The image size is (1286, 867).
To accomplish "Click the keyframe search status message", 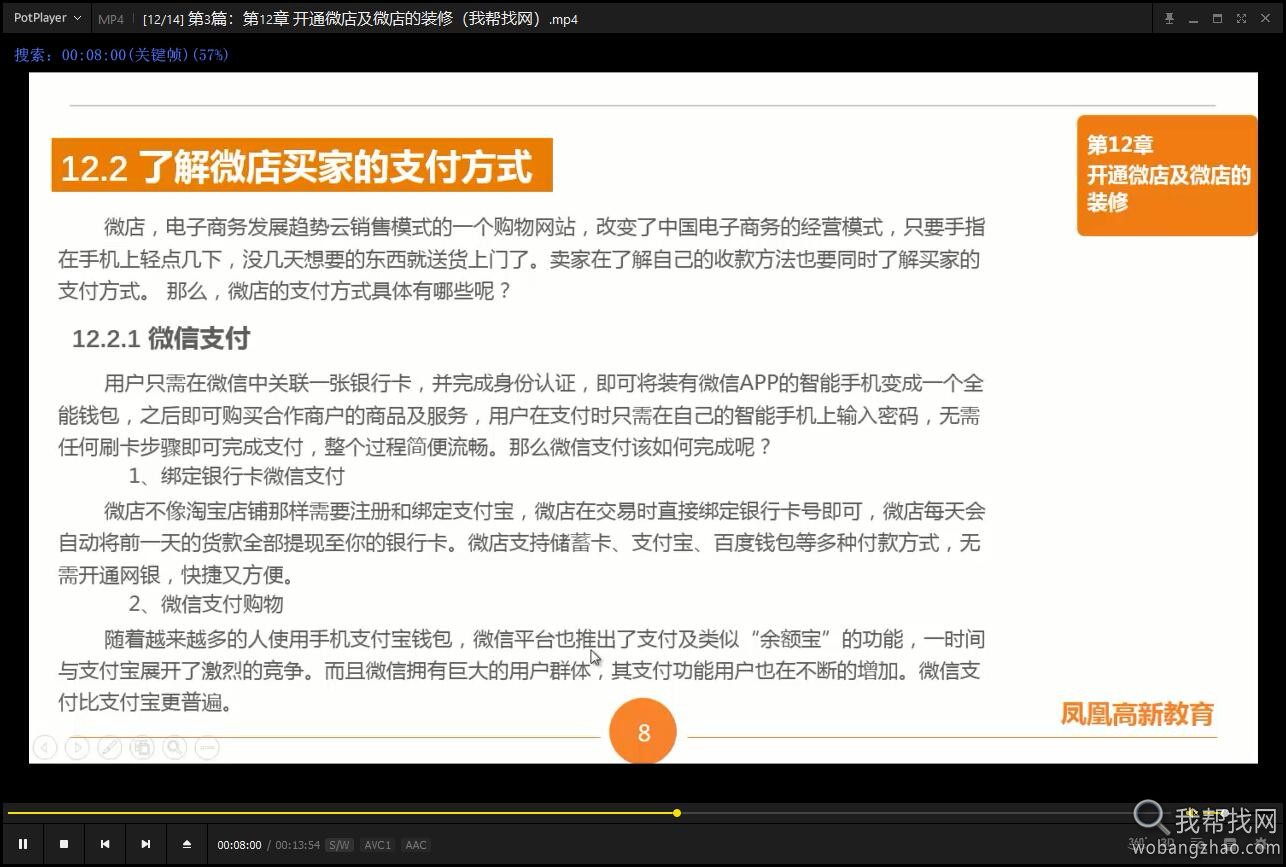I will pyautogui.click(x=122, y=55).
